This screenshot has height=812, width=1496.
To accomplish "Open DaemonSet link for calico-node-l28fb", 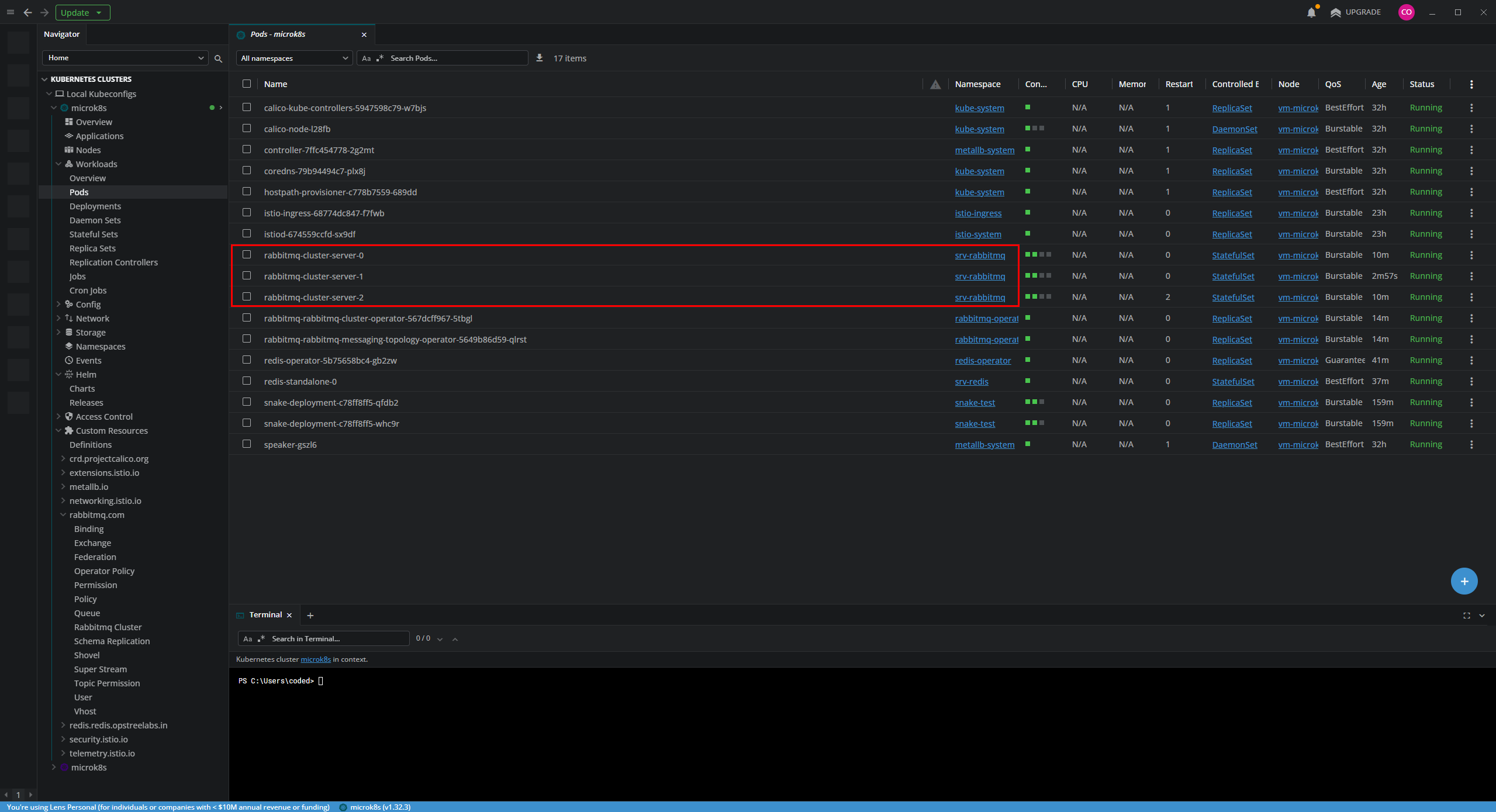I will pyautogui.click(x=1234, y=129).
